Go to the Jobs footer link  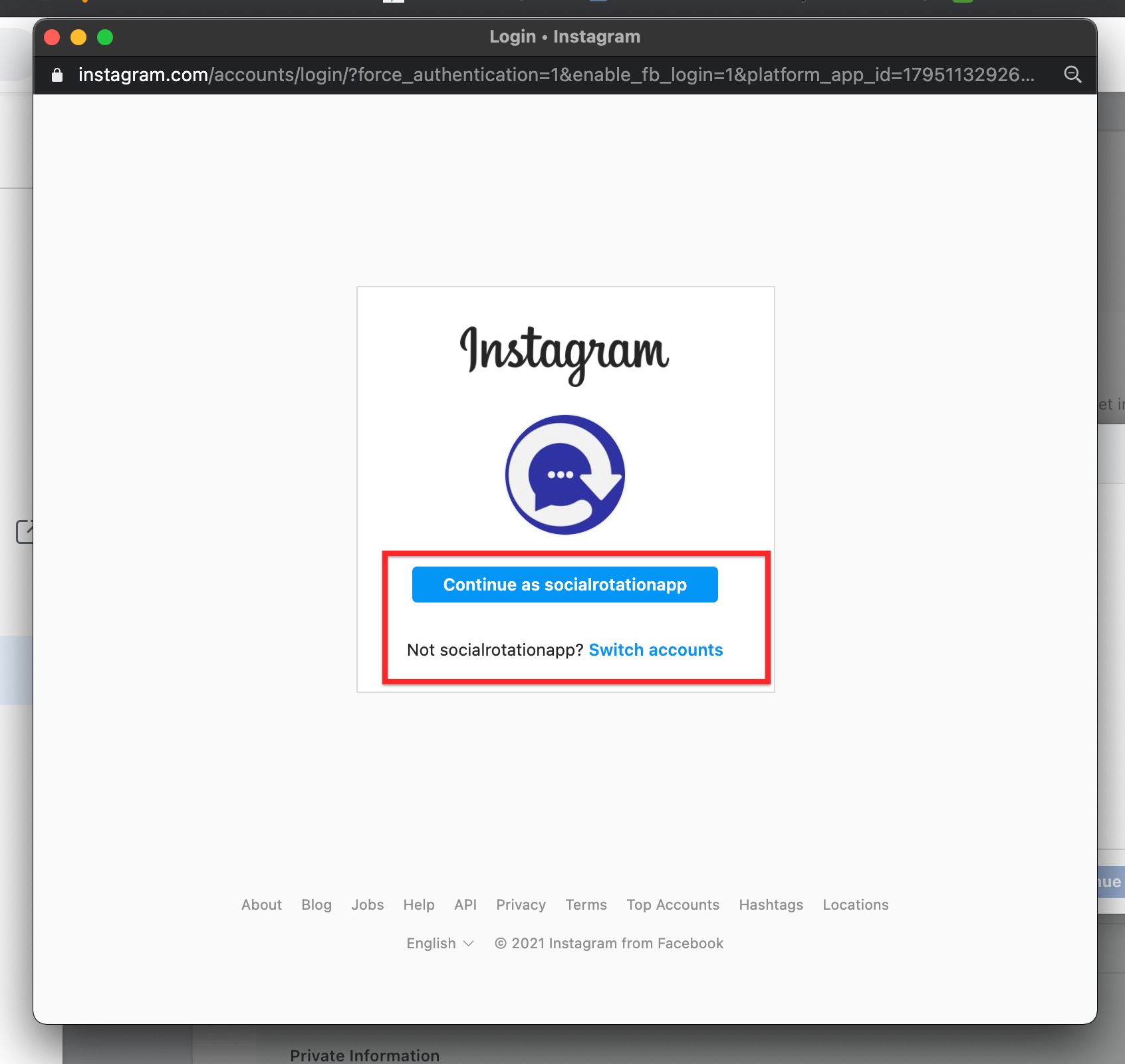coord(368,904)
